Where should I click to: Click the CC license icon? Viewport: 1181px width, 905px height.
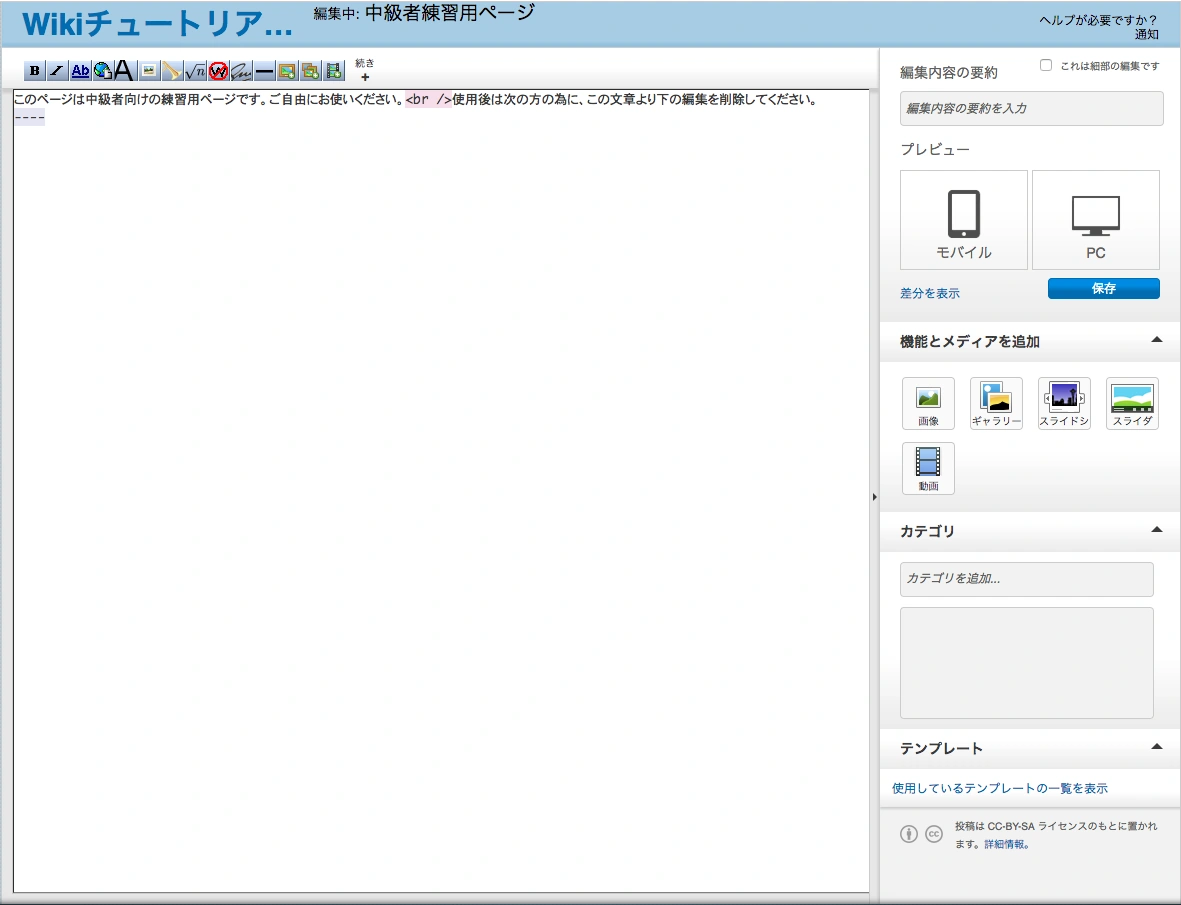pyautogui.click(x=934, y=834)
